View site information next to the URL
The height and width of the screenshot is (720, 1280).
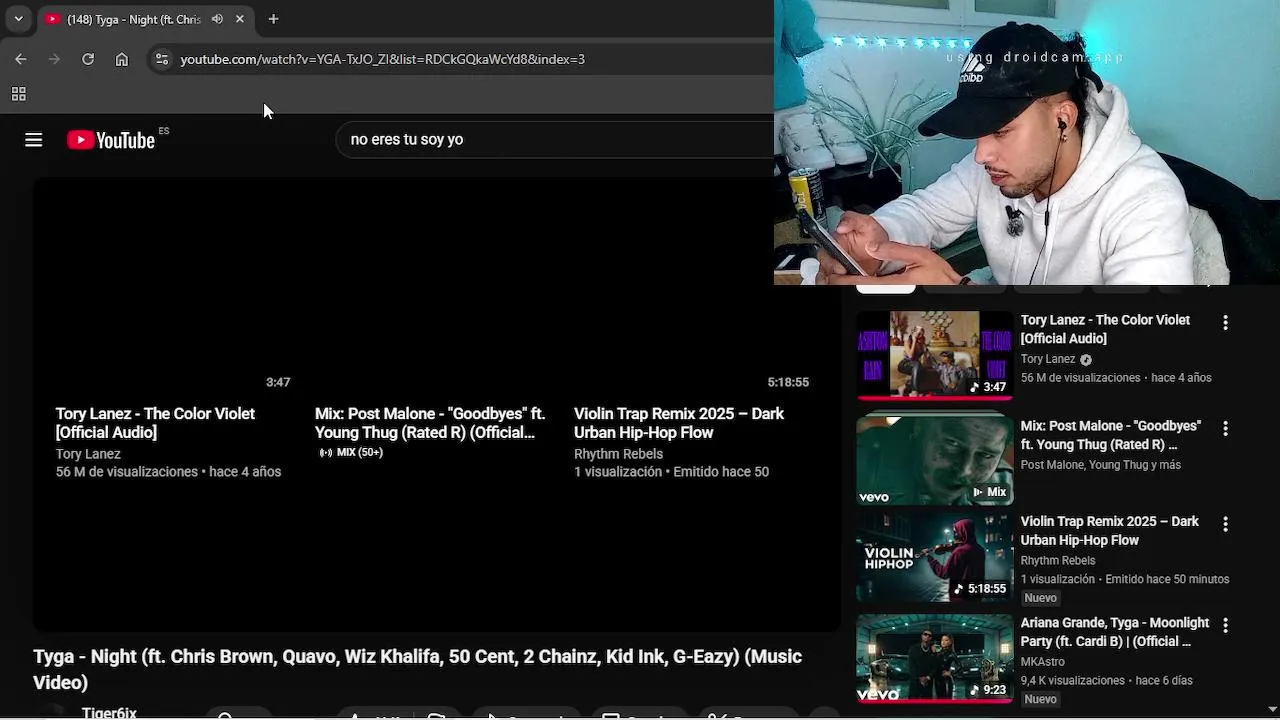tap(162, 59)
